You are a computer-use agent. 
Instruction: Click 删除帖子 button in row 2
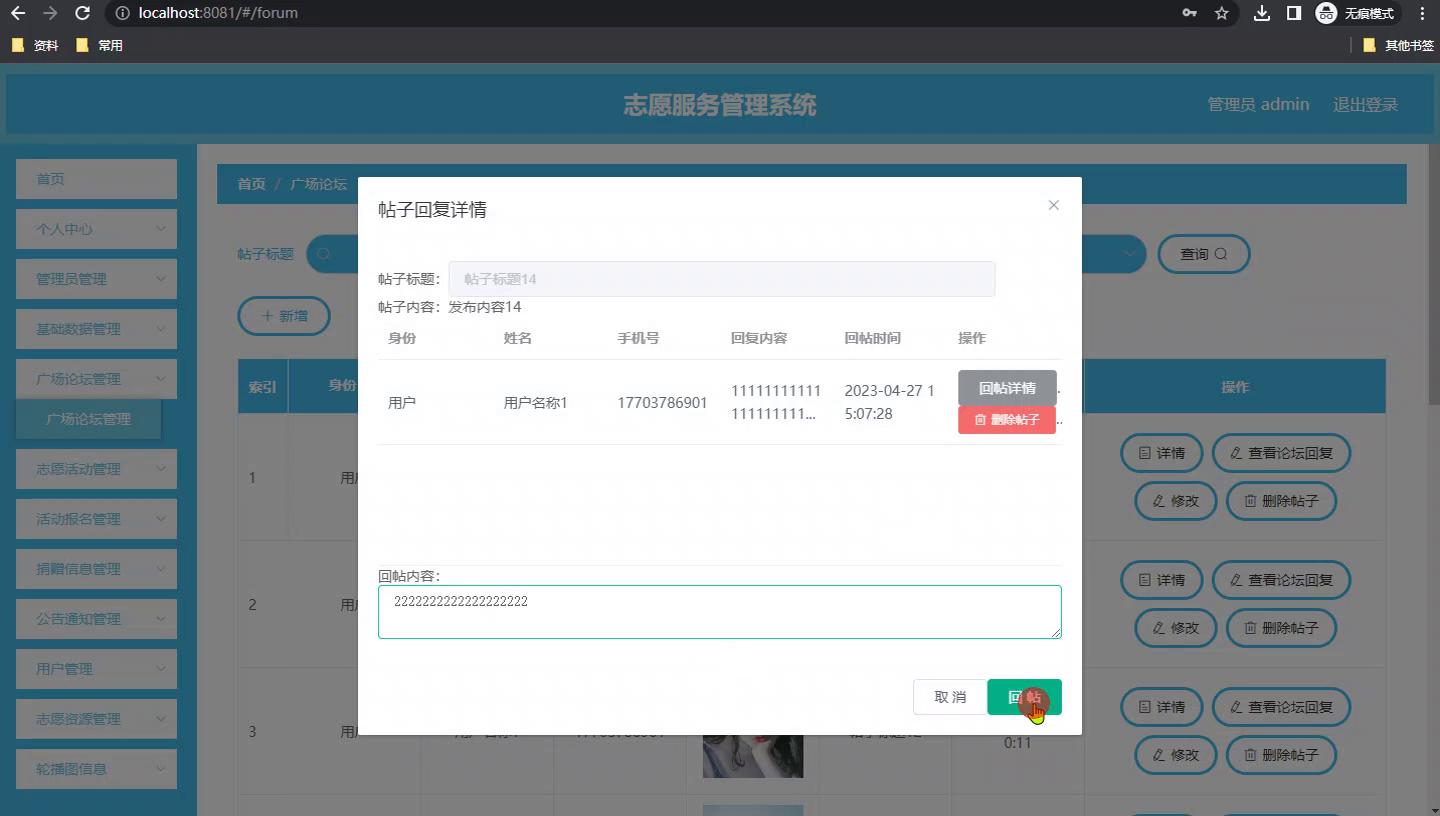1281,628
